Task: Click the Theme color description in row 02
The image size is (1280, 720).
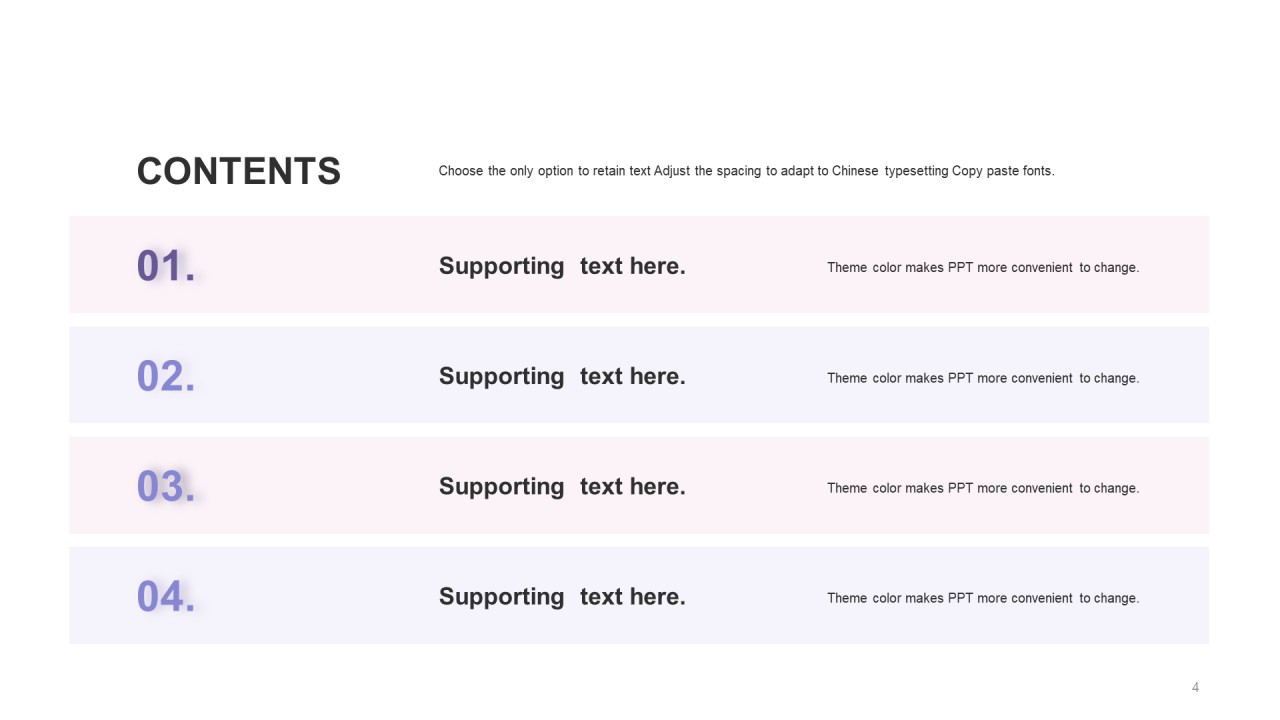Action: click(x=983, y=378)
